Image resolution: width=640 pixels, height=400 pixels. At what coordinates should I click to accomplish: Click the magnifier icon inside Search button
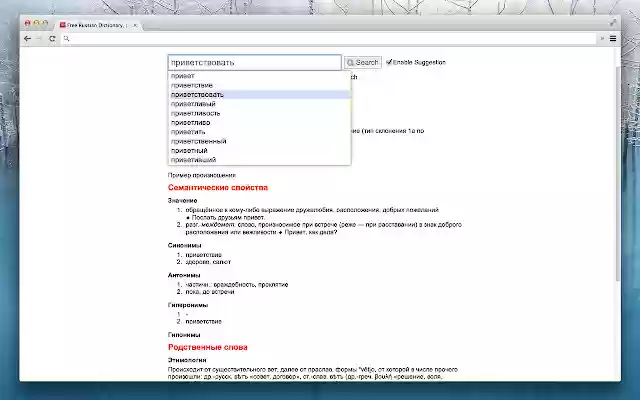pyautogui.click(x=350, y=62)
